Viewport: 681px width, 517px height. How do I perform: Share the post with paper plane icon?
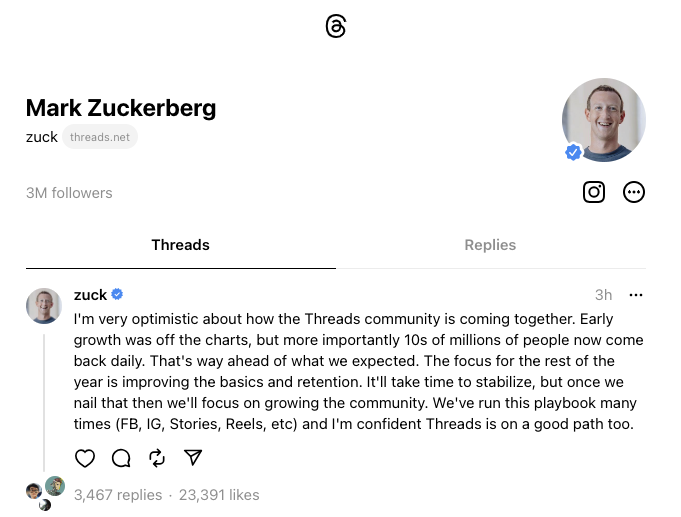click(x=193, y=458)
